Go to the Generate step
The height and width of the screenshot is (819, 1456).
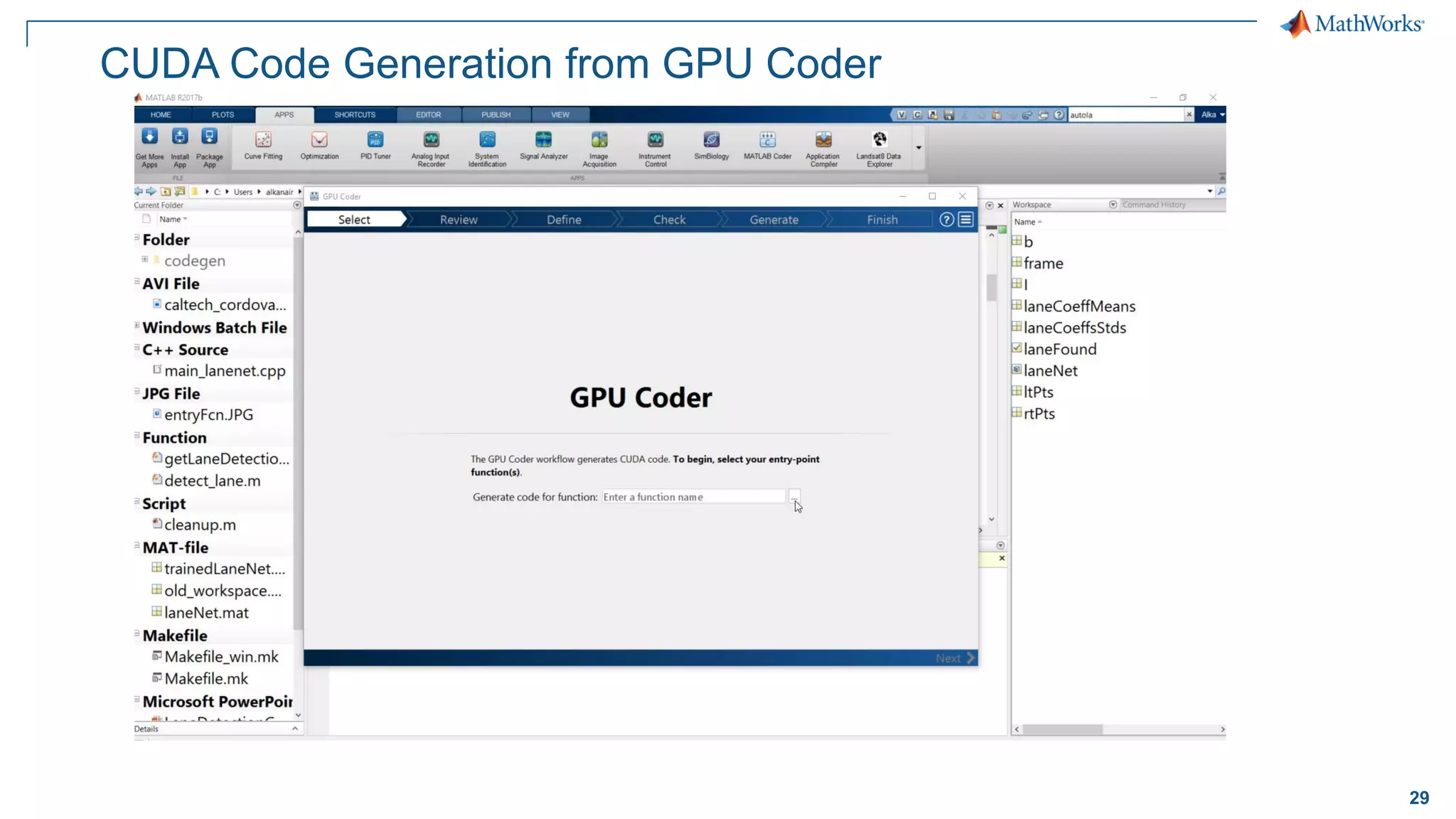tap(773, 220)
